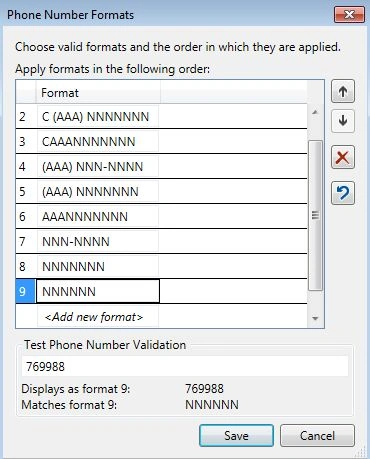Click row header number 7
370x459 pixels.
coord(25,242)
